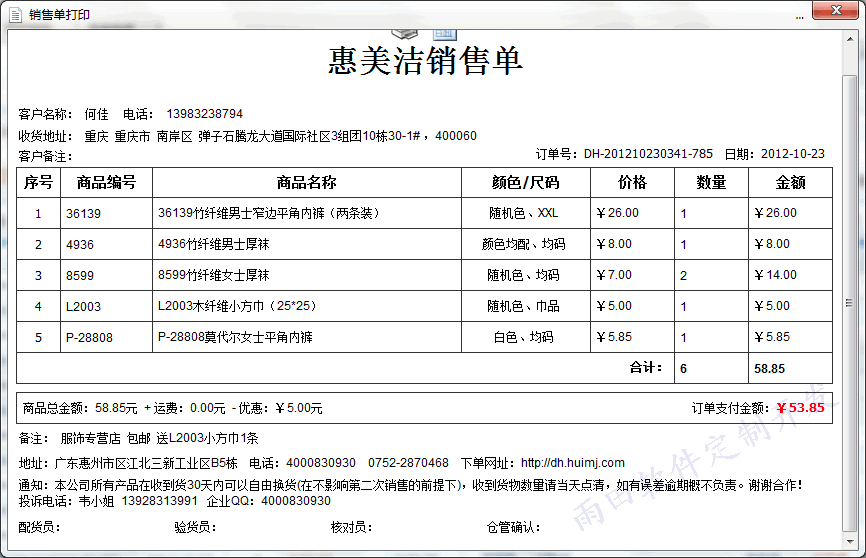Screen dimensions: 866x558
Task: Click the 核对员 label
Action: pos(352,527)
